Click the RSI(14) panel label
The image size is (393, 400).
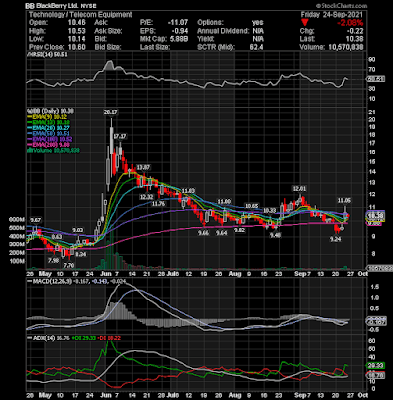coord(47,54)
